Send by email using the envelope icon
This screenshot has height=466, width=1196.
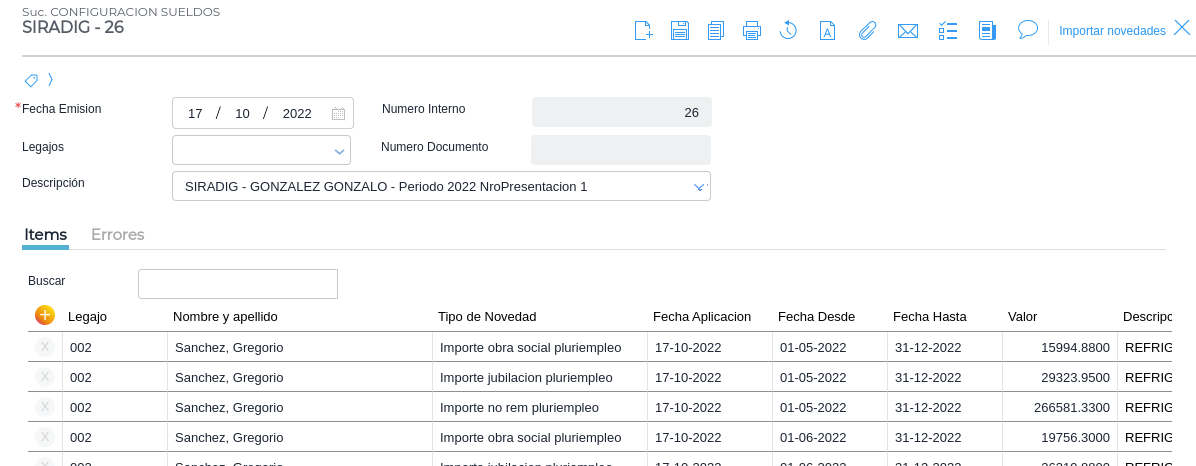click(x=908, y=31)
